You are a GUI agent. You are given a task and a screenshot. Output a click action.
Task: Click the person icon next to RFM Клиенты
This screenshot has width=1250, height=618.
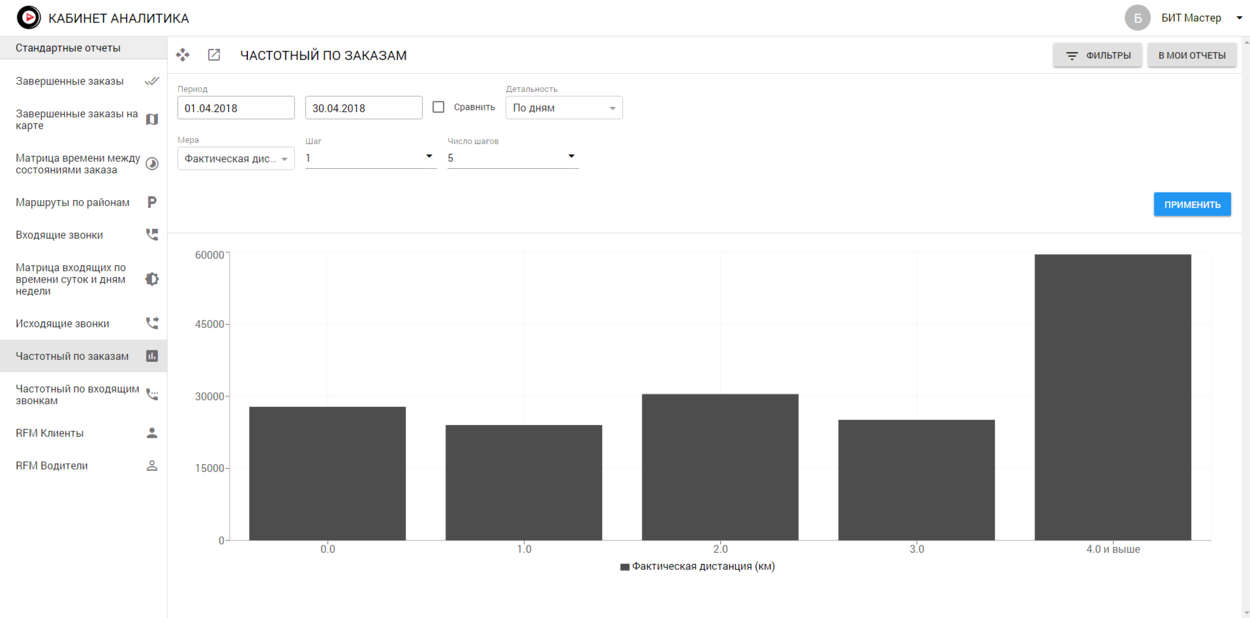pos(152,433)
